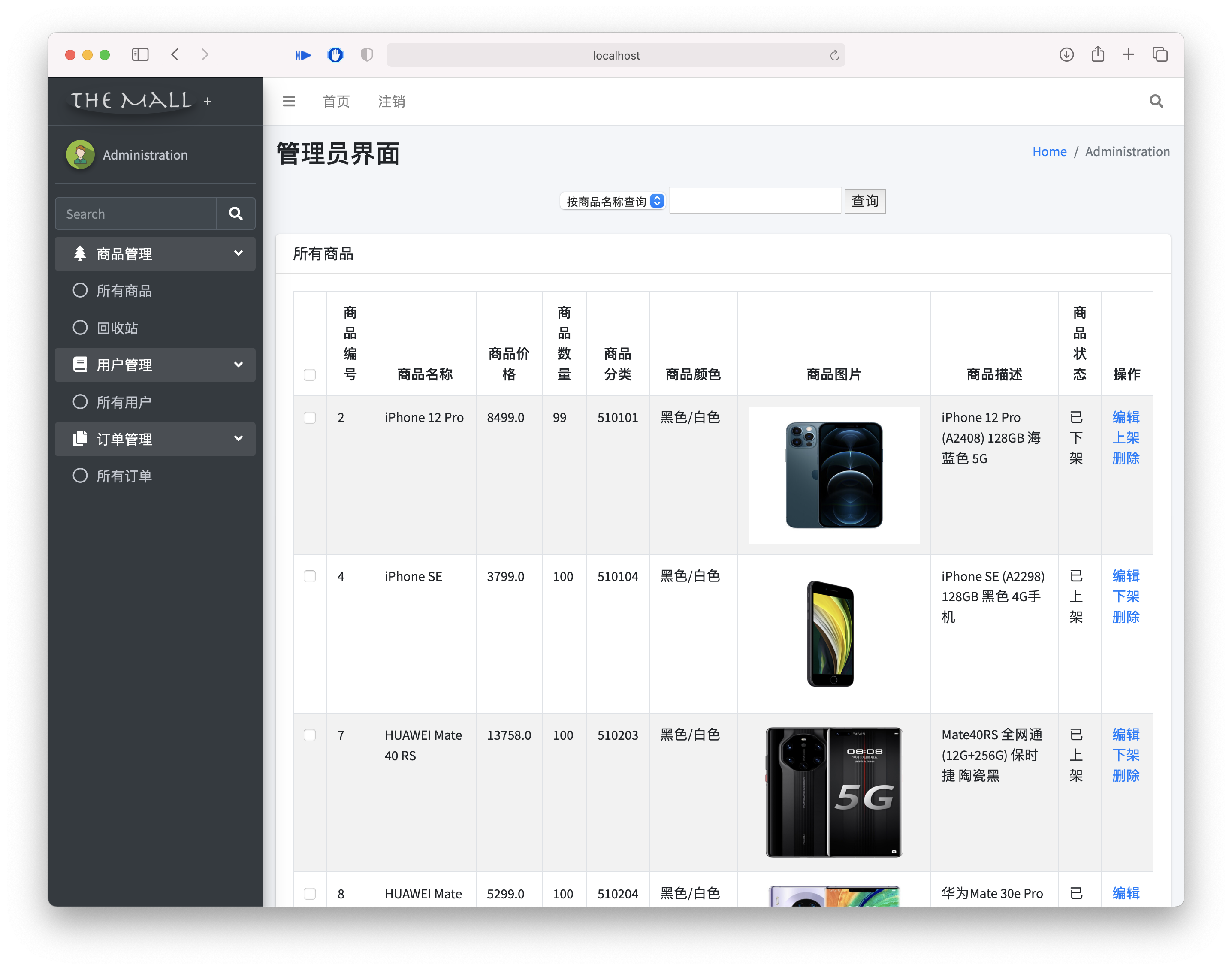Click the Administration user avatar
Viewport: 1232px width, 970px height.
tap(80, 154)
